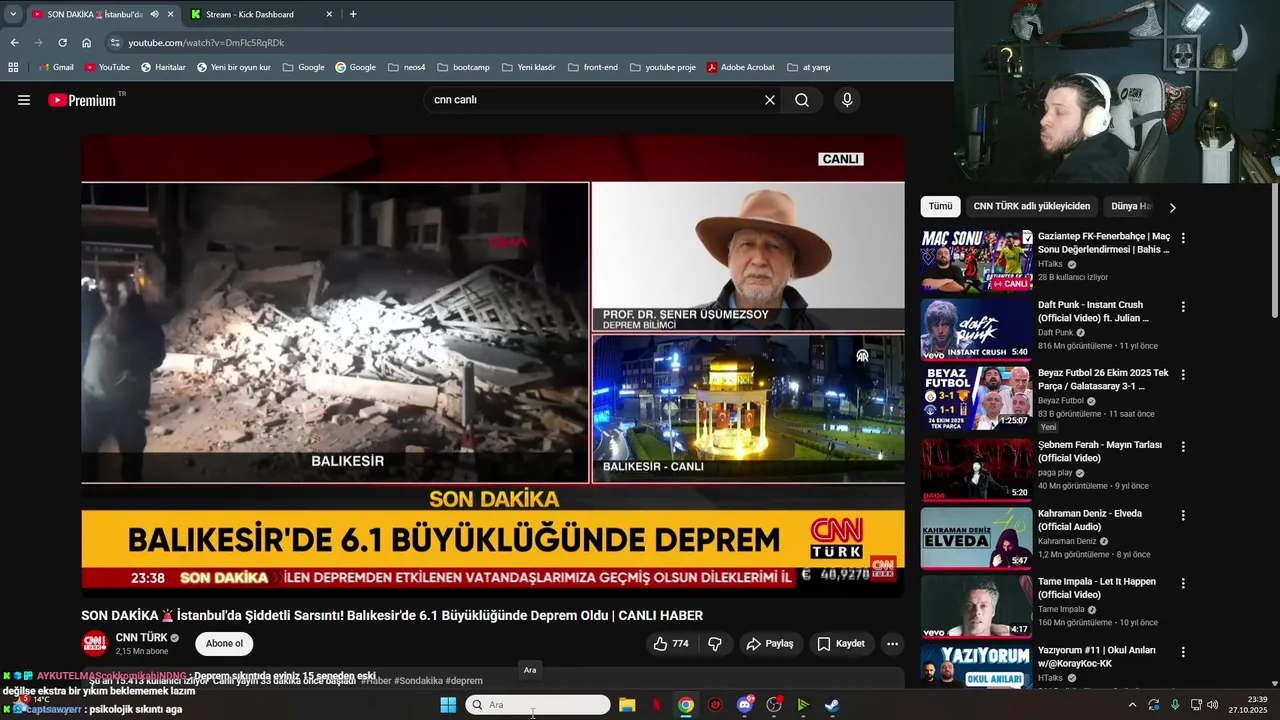1280x720 pixels.
Task: Select CNN TÜRK adlı yükleyiciden chip
Action: 1031,206
